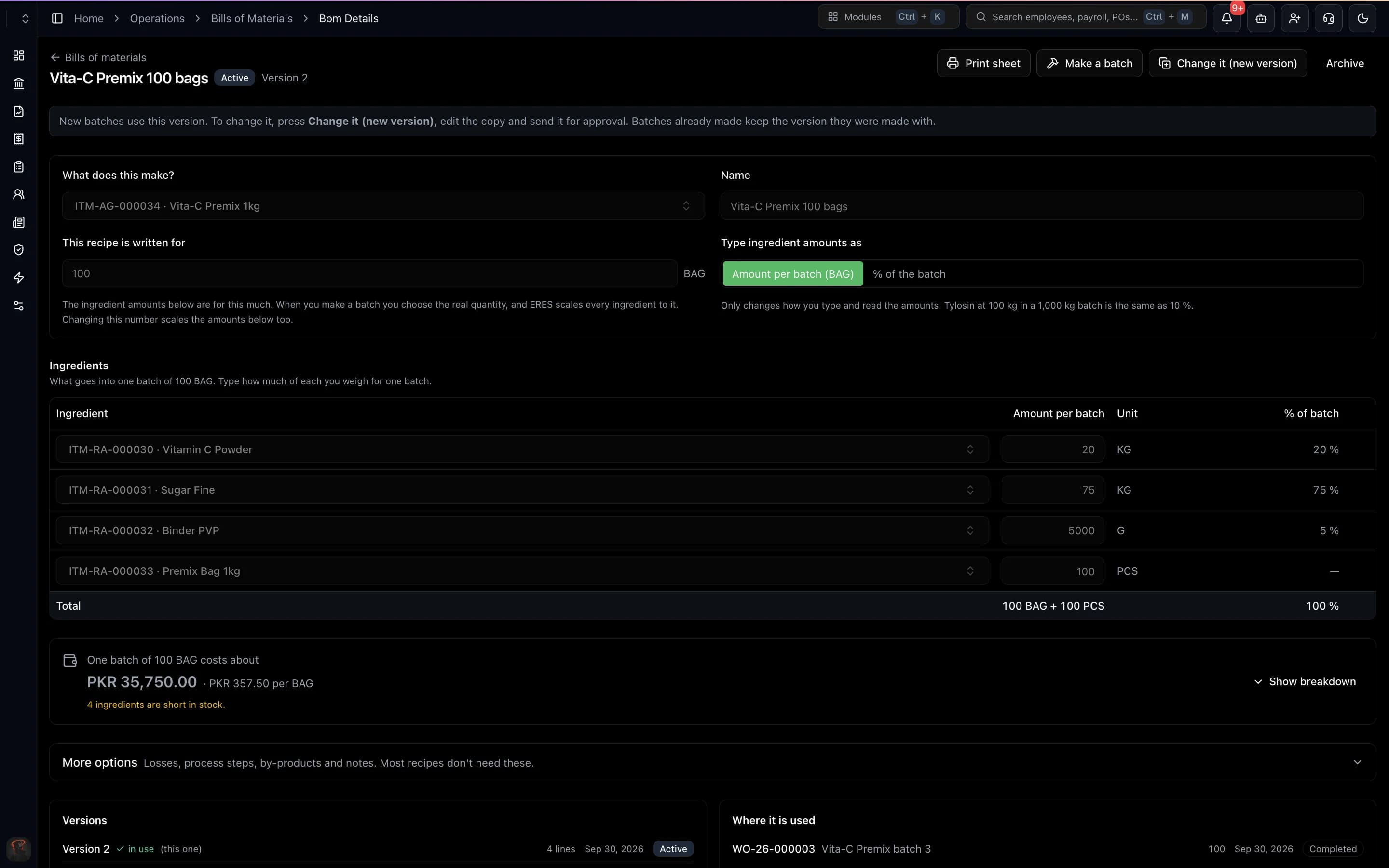Screen dimensions: 1389x868
Task: Click Archive button
Action: coord(1344,63)
